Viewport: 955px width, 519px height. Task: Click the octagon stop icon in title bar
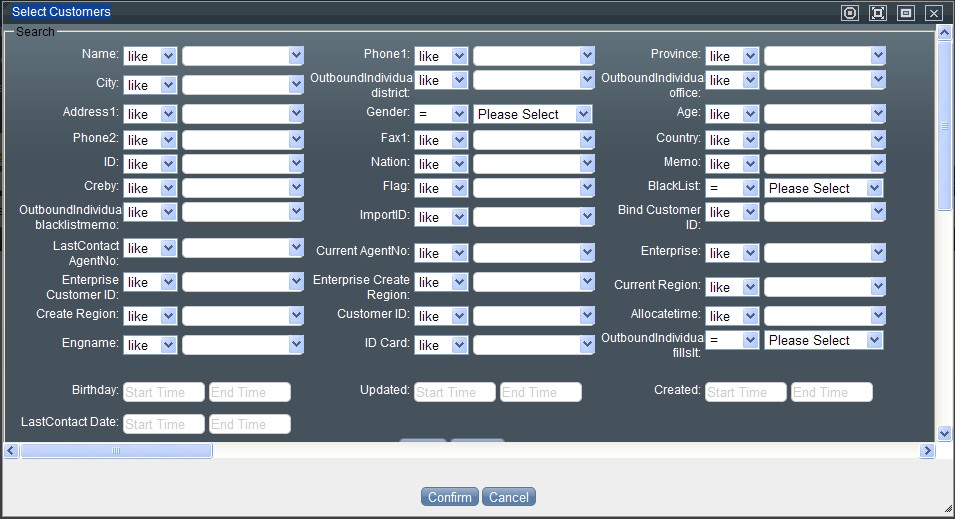pyautogui.click(x=850, y=13)
